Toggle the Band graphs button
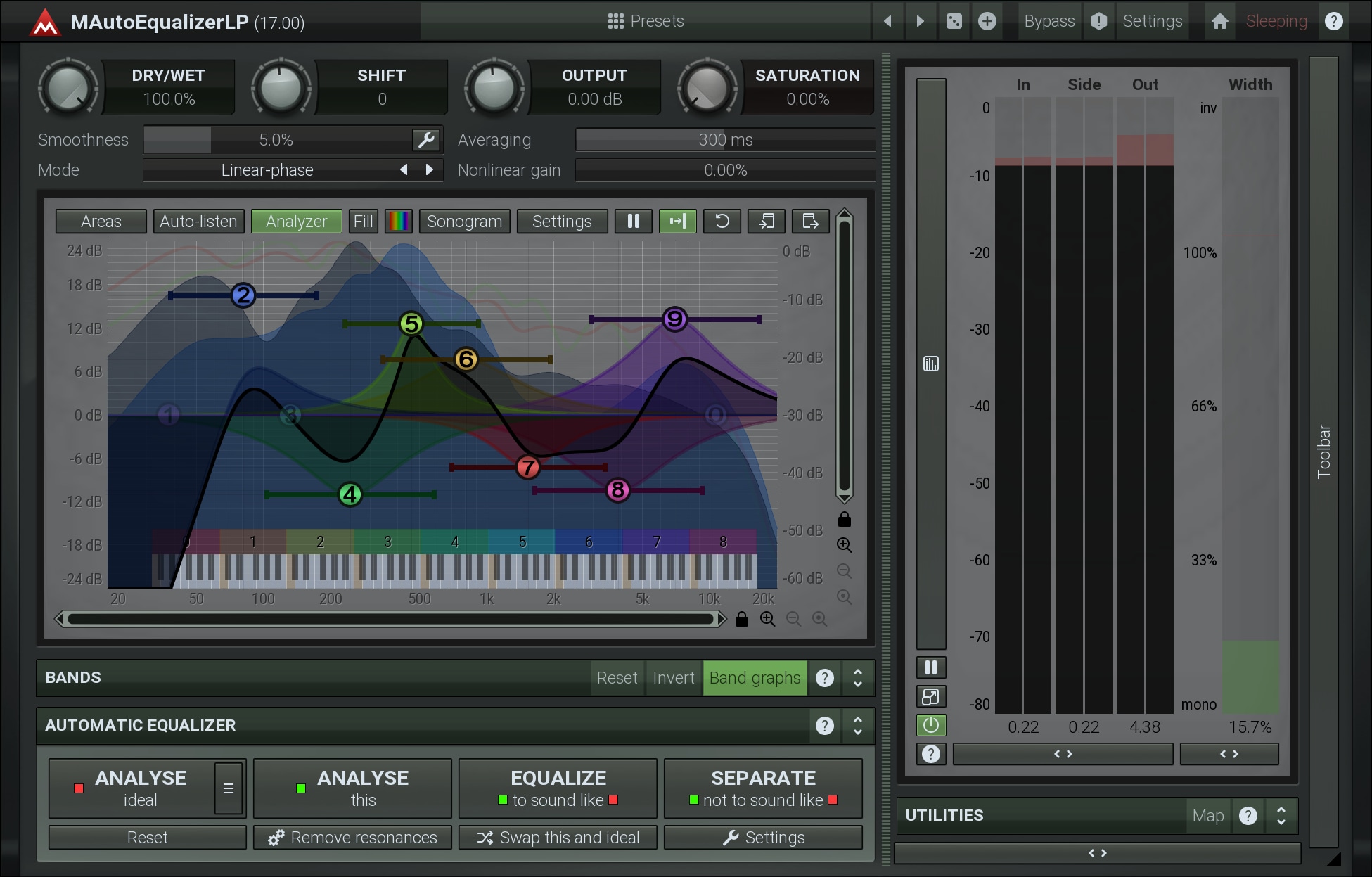This screenshot has width=1372, height=877. click(755, 677)
